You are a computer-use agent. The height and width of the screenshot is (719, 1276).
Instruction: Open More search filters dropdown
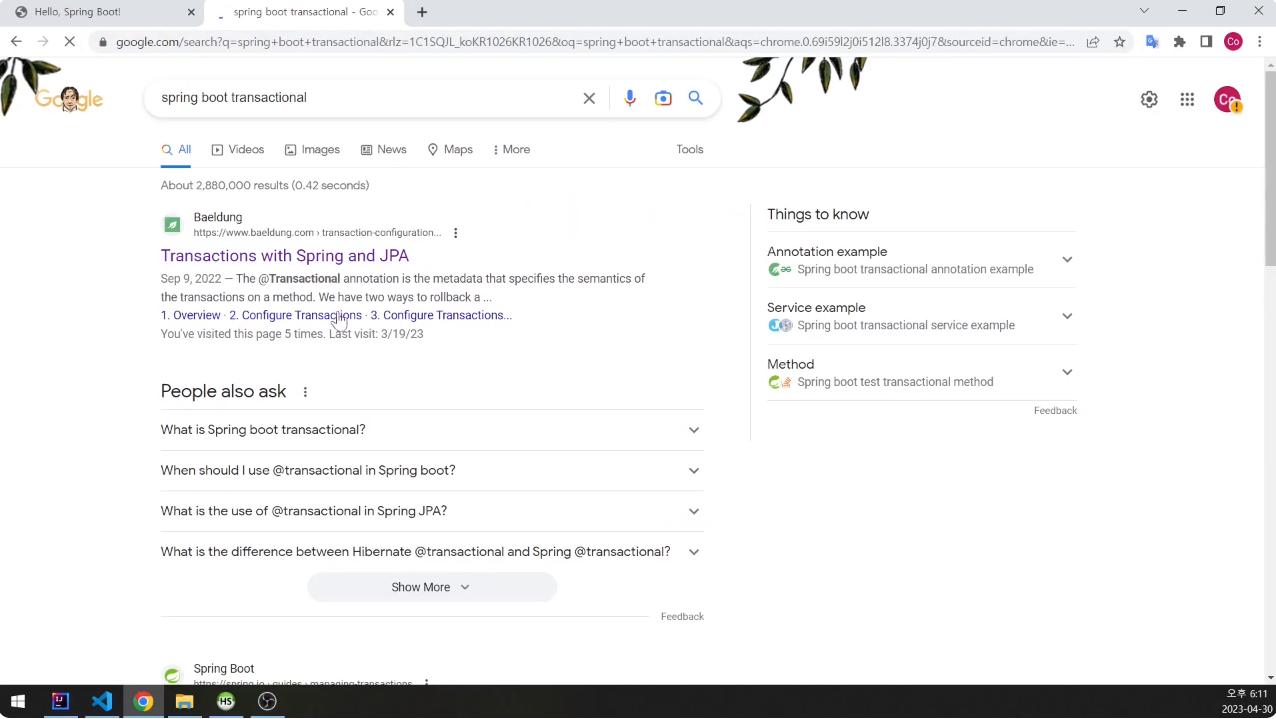(x=511, y=149)
